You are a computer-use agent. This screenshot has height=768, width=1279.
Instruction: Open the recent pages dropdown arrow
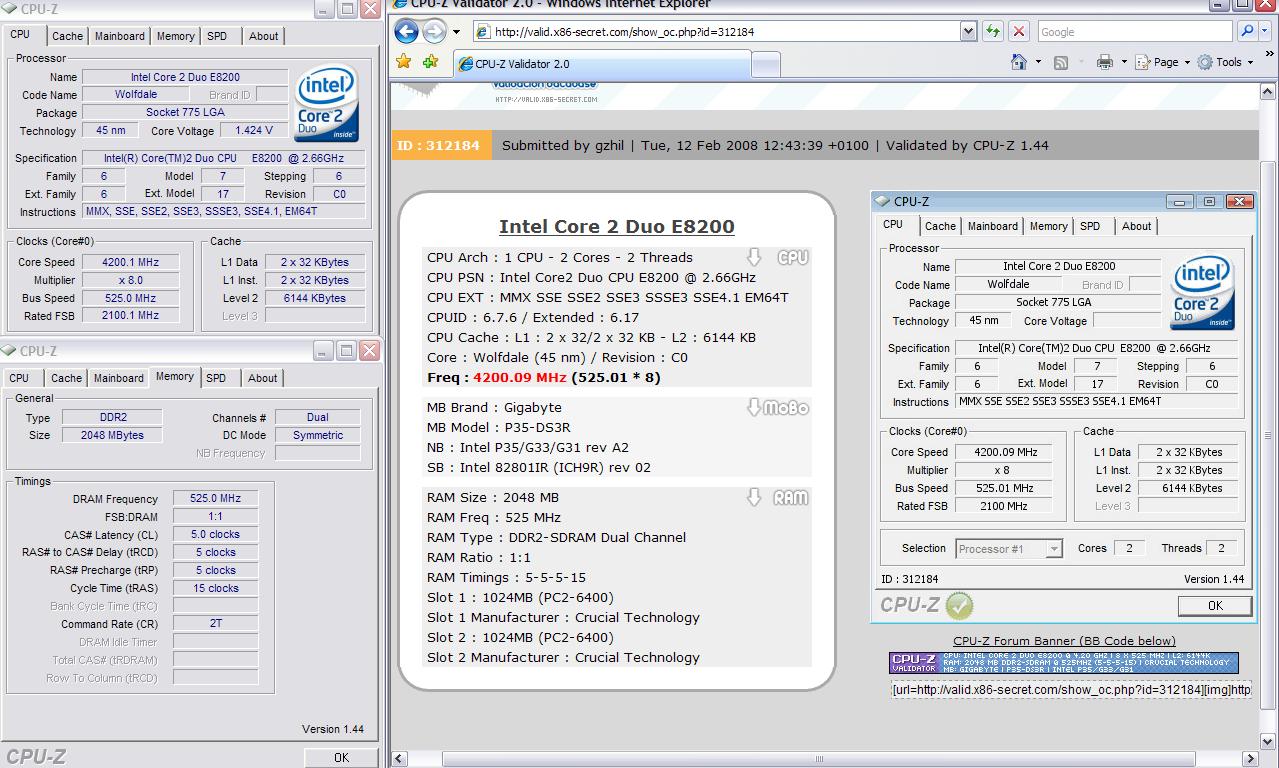pos(456,32)
